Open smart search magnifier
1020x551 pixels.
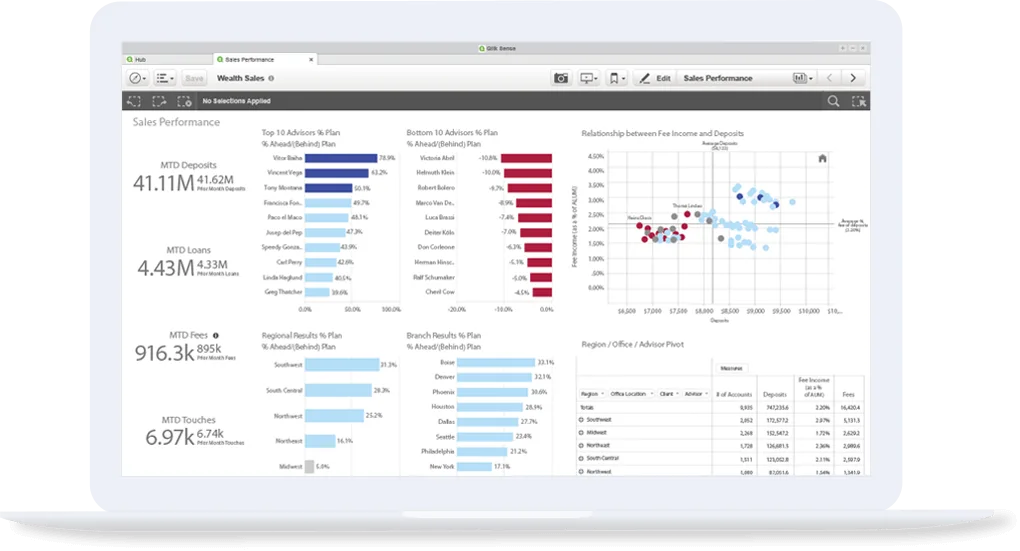(833, 101)
